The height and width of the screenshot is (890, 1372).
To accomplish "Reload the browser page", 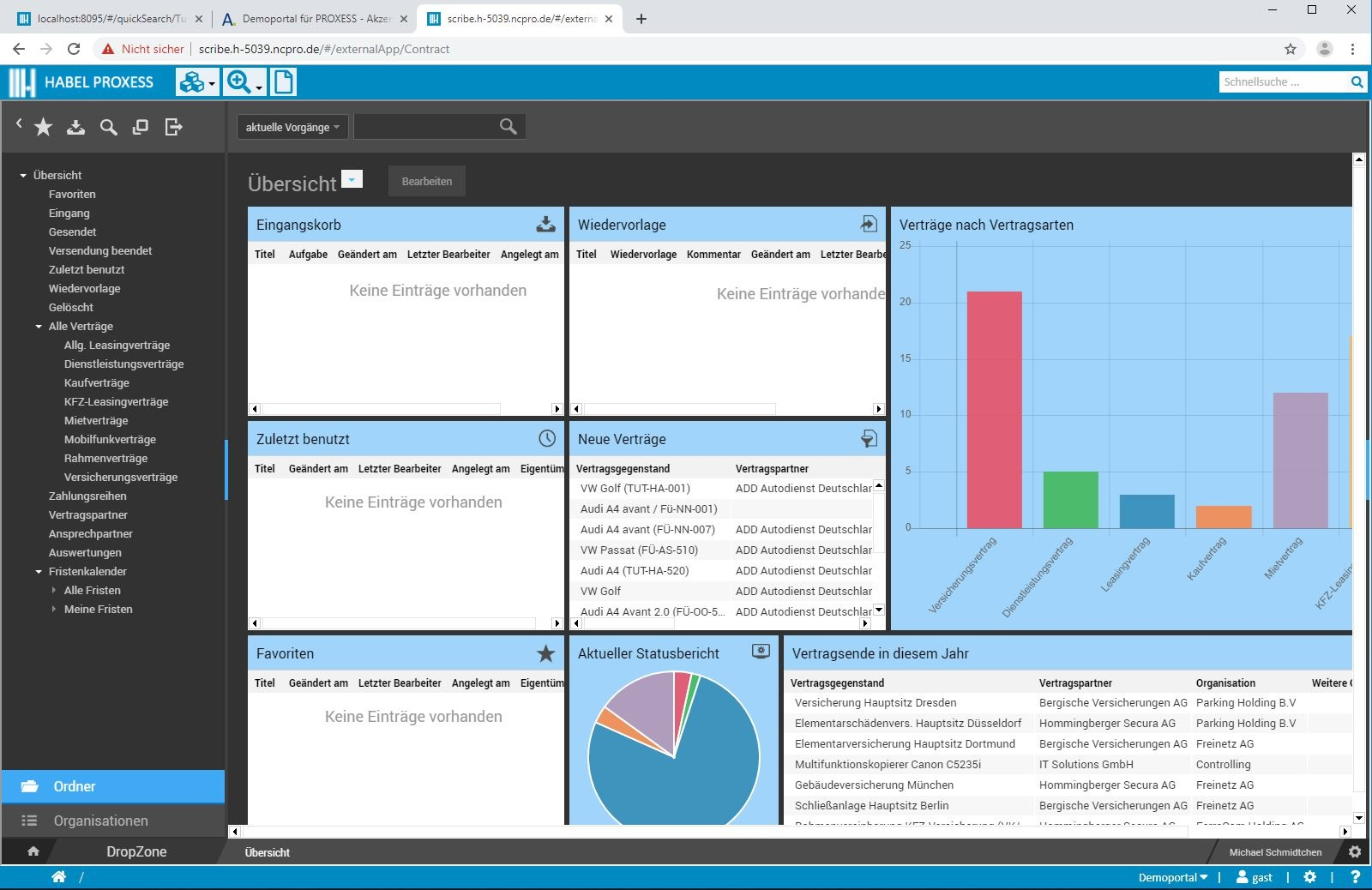I will point(74,49).
